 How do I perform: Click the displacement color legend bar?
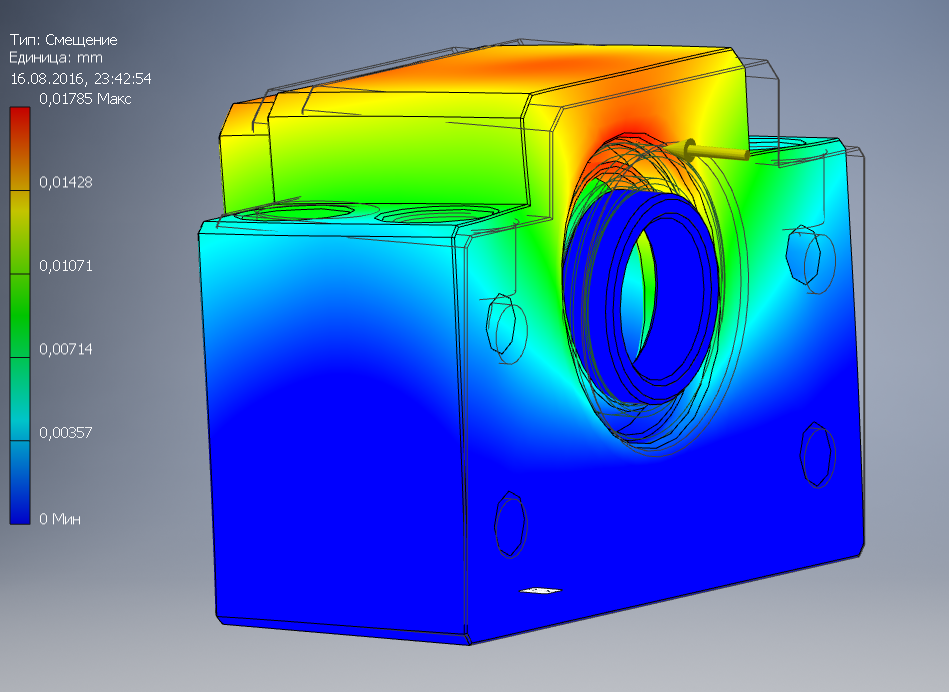(x=20, y=315)
